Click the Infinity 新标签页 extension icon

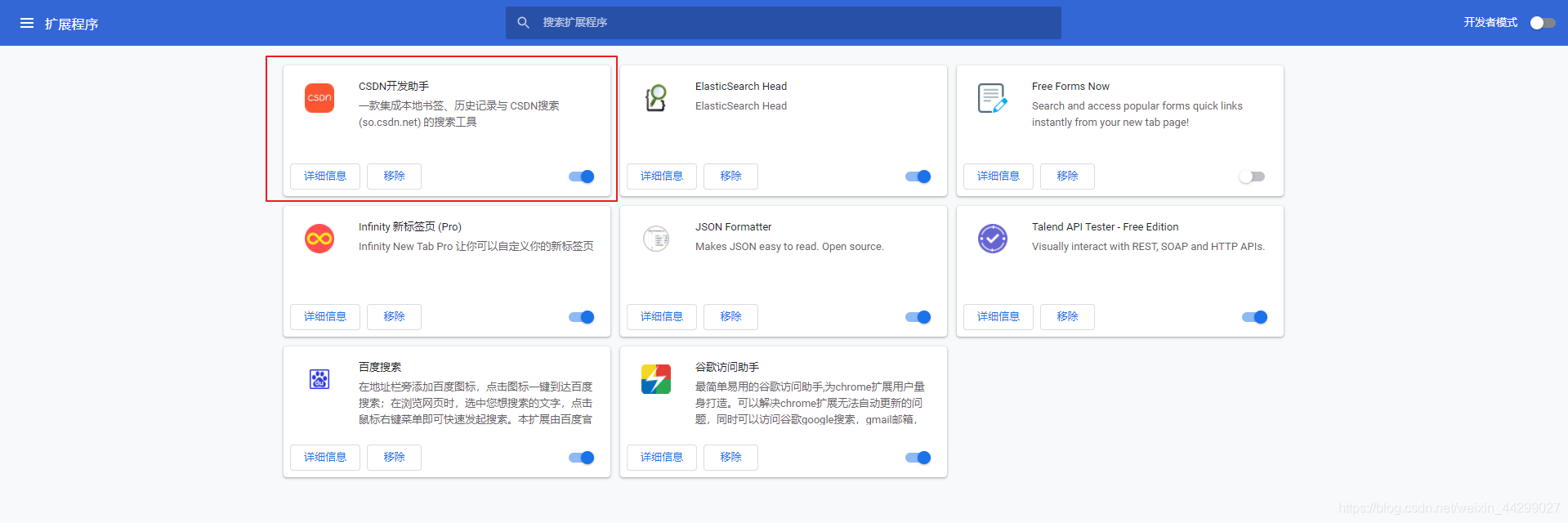pyautogui.click(x=319, y=239)
